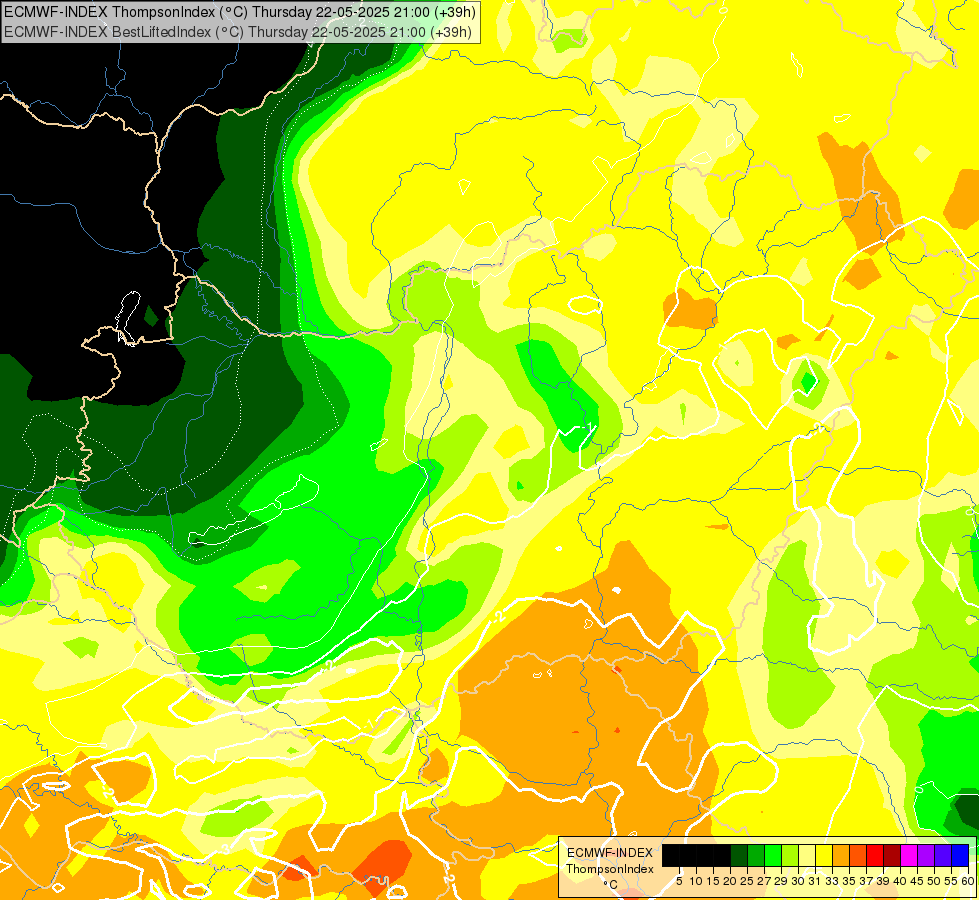Screen dimensions: 979x900
Task: Select the medium green legend swatch for 25–27
Action: coord(755,855)
